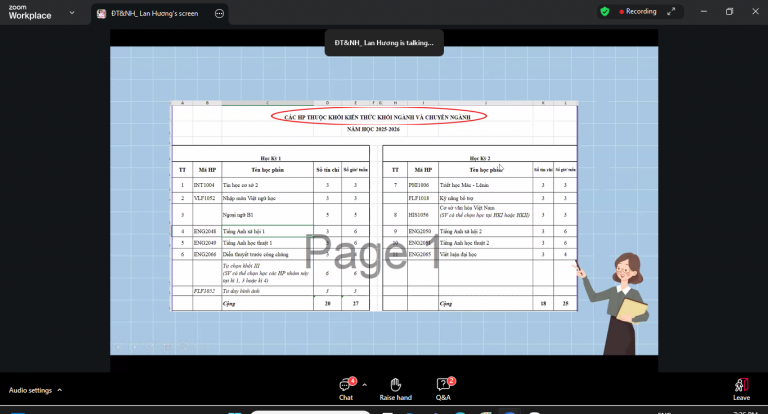Click the green encryption shield icon
The height and width of the screenshot is (414, 768).
click(x=605, y=11)
